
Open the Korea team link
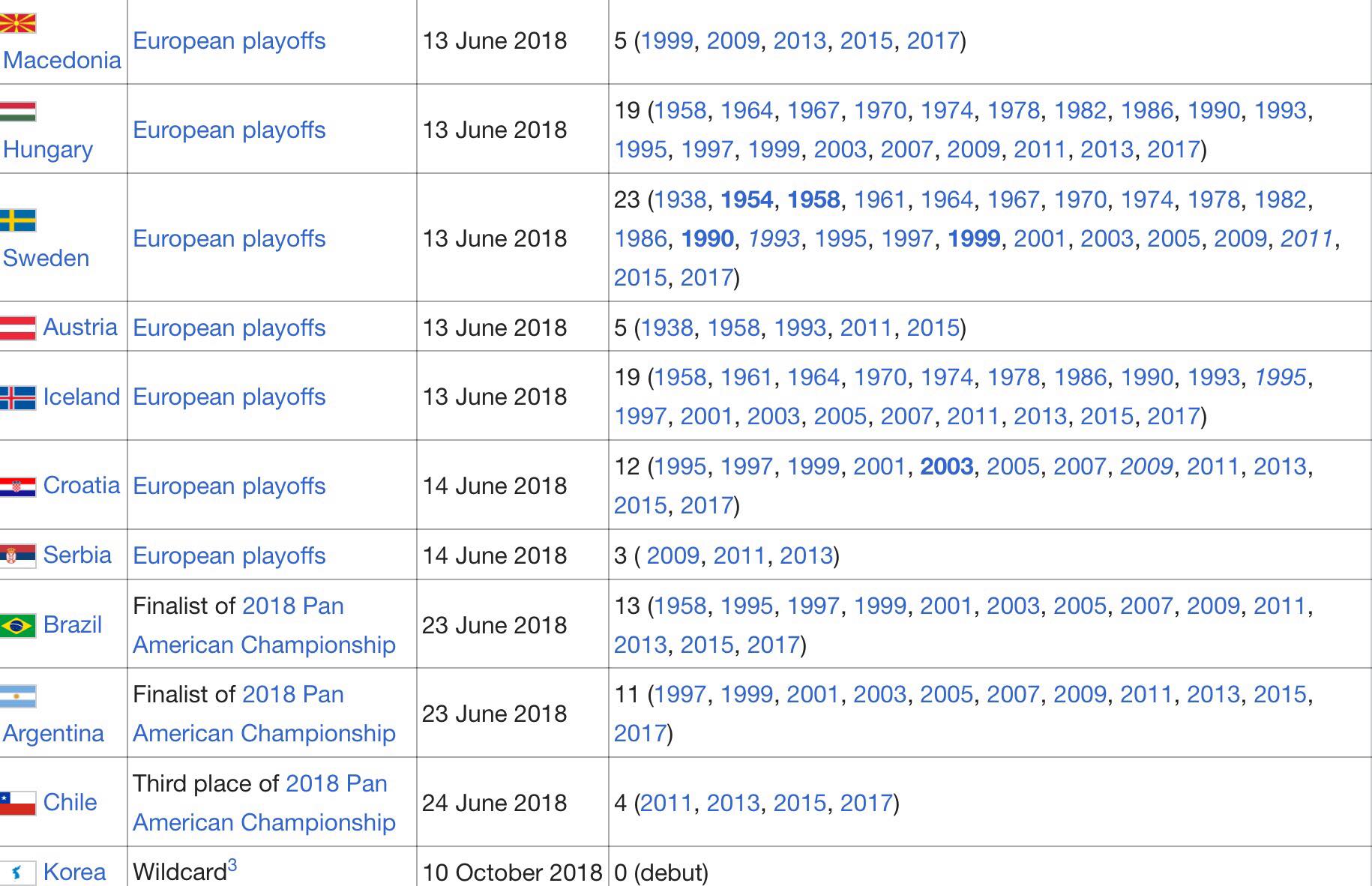pyautogui.click(x=75, y=872)
